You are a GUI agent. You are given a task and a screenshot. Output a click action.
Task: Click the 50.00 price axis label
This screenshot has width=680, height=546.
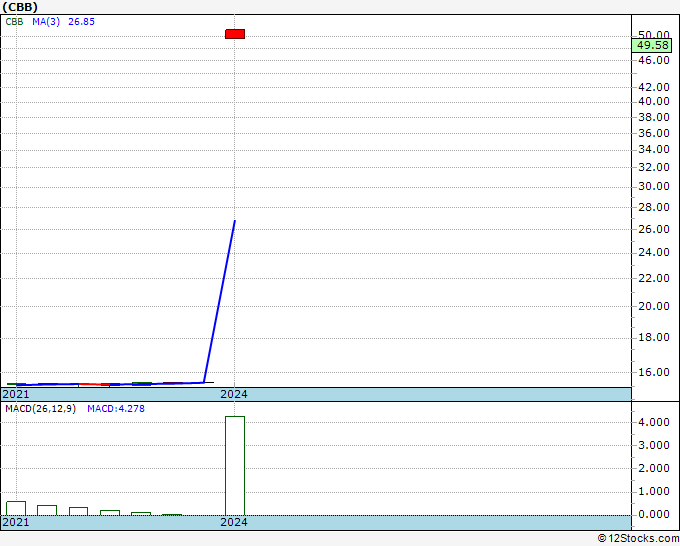pyautogui.click(x=654, y=35)
